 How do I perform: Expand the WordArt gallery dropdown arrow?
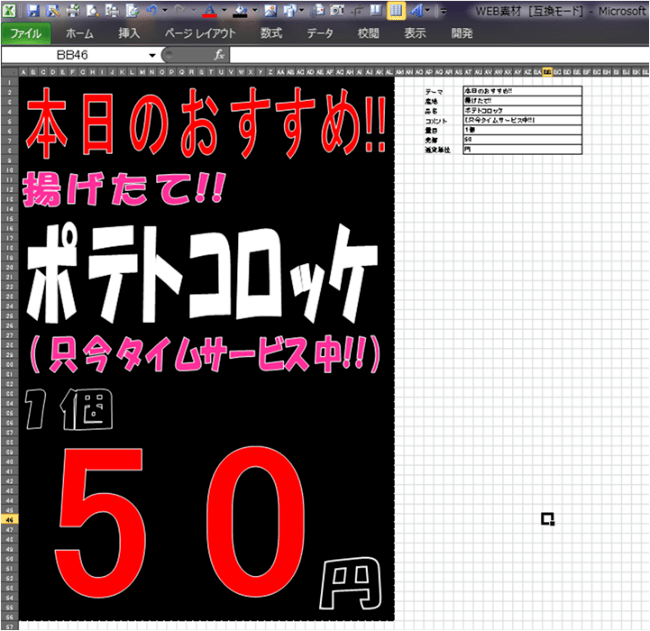click(427, 10)
